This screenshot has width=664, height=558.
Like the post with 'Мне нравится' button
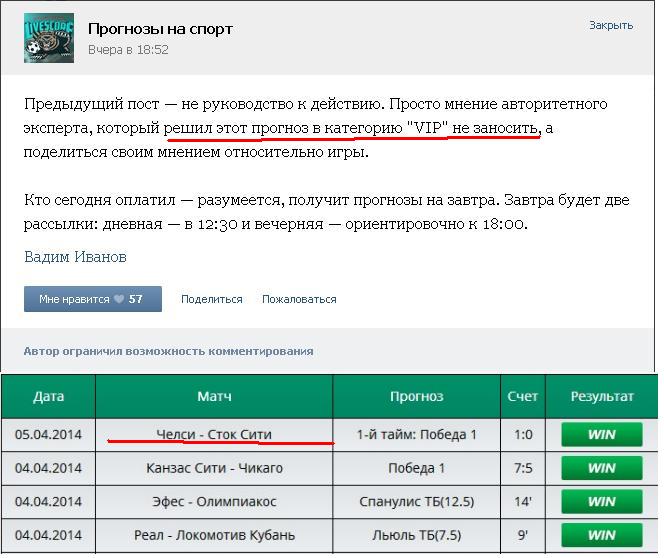[93, 299]
